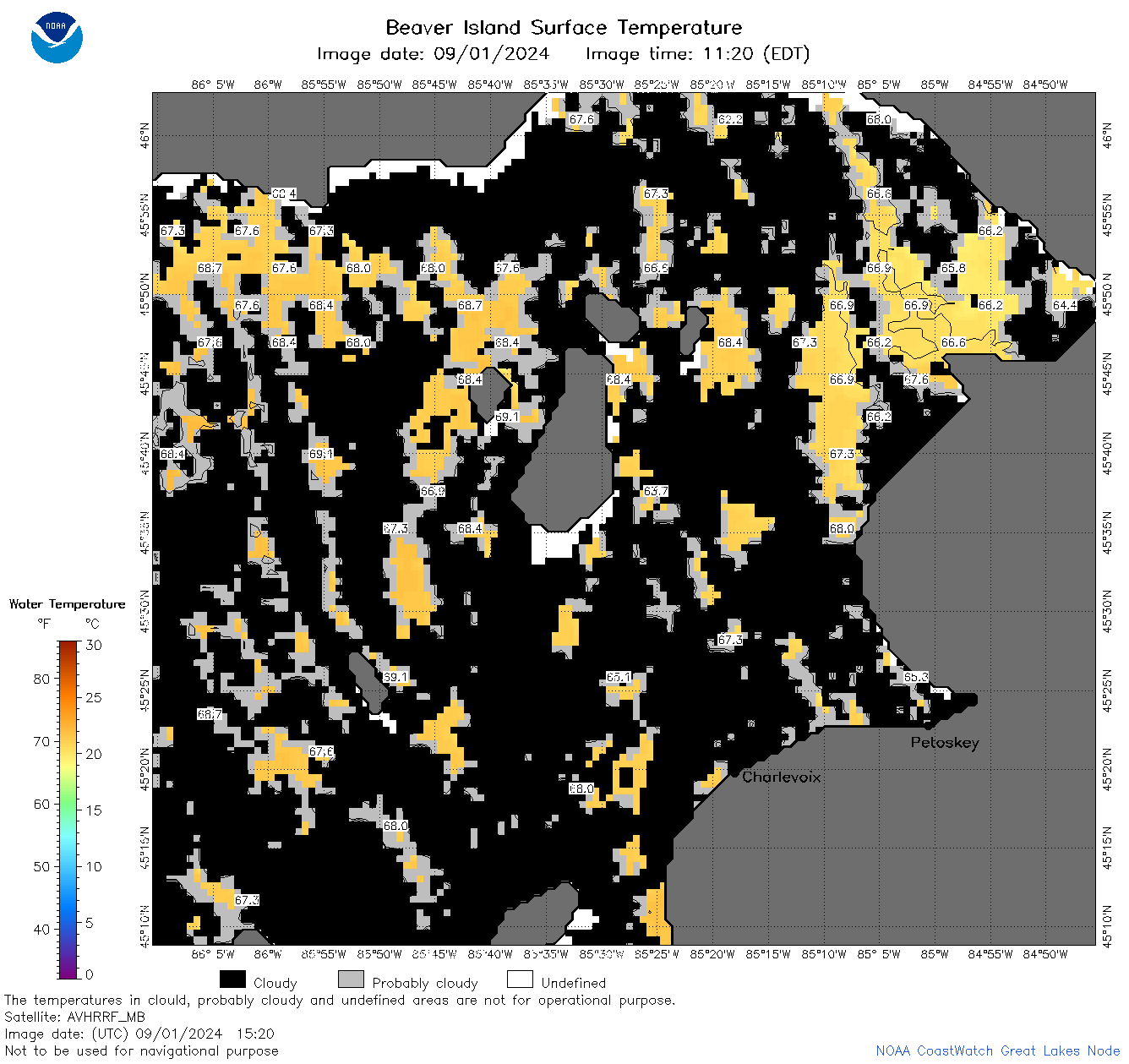Click the Beaver Island Surface Temperature title

click(x=564, y=27)
